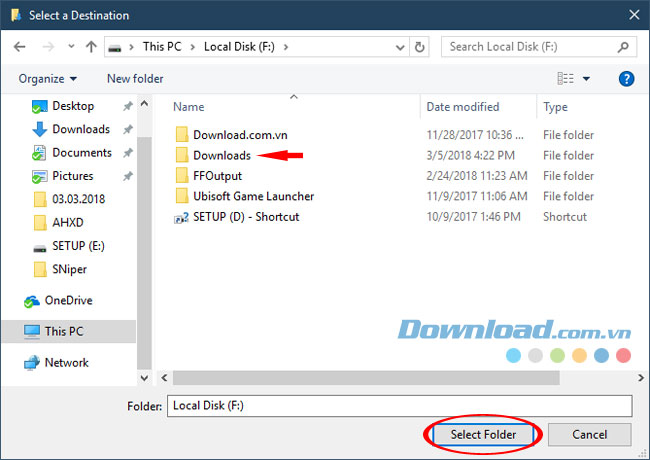Open Pictures in quick access
The width and height of the screenshot is (650, 460).
[73, 176]
